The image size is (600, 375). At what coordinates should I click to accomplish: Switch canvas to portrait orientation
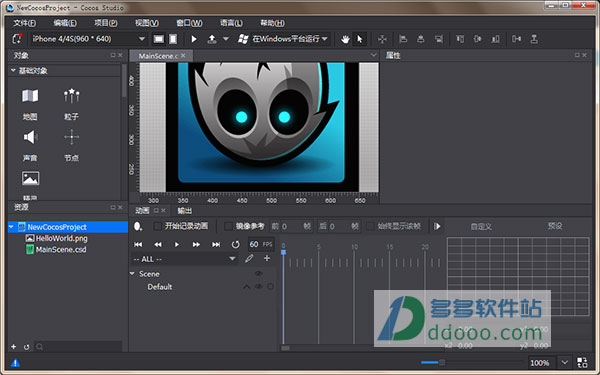pos(173,39)
